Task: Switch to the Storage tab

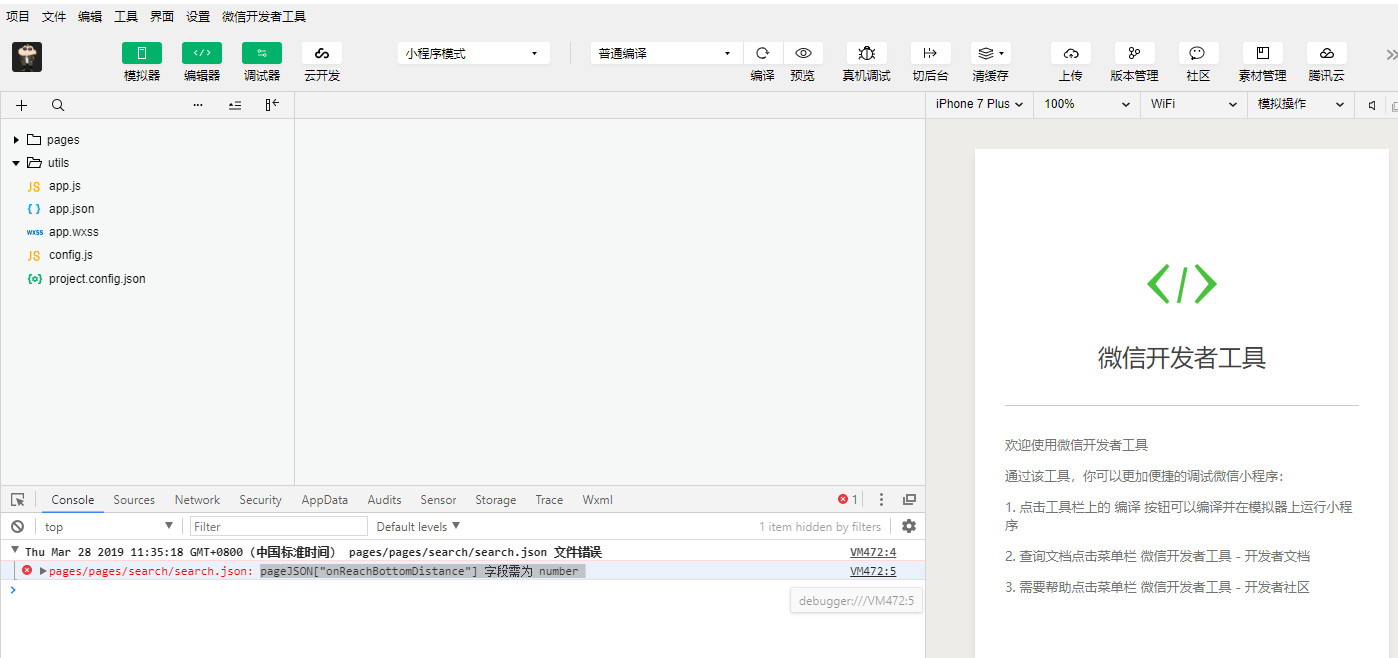Action: point(496,500)
